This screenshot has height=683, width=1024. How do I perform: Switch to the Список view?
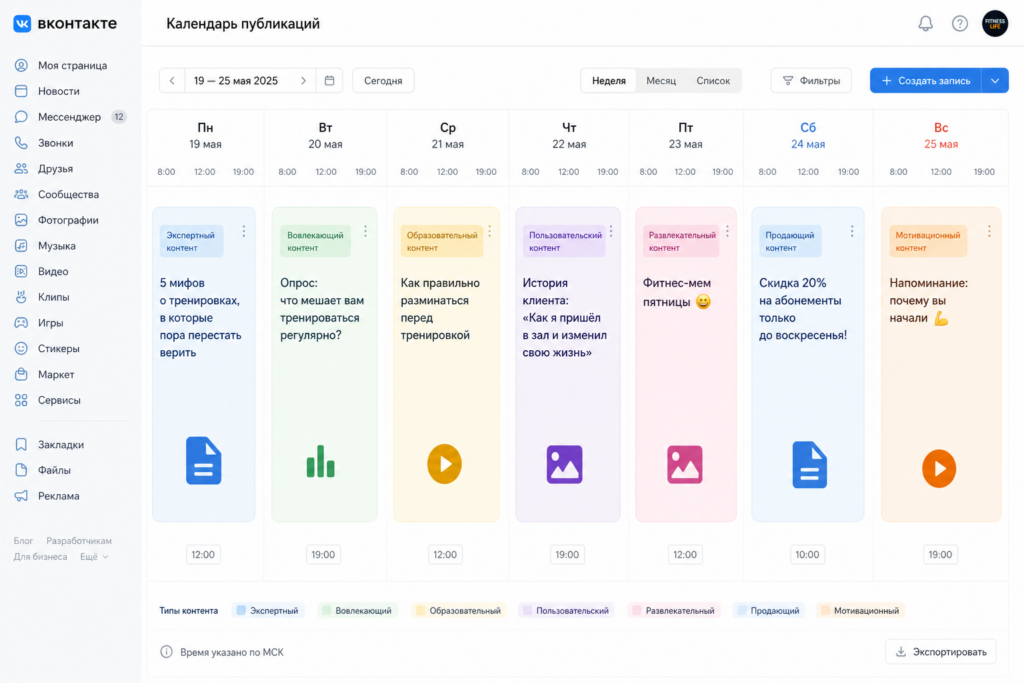pos(713,81)
